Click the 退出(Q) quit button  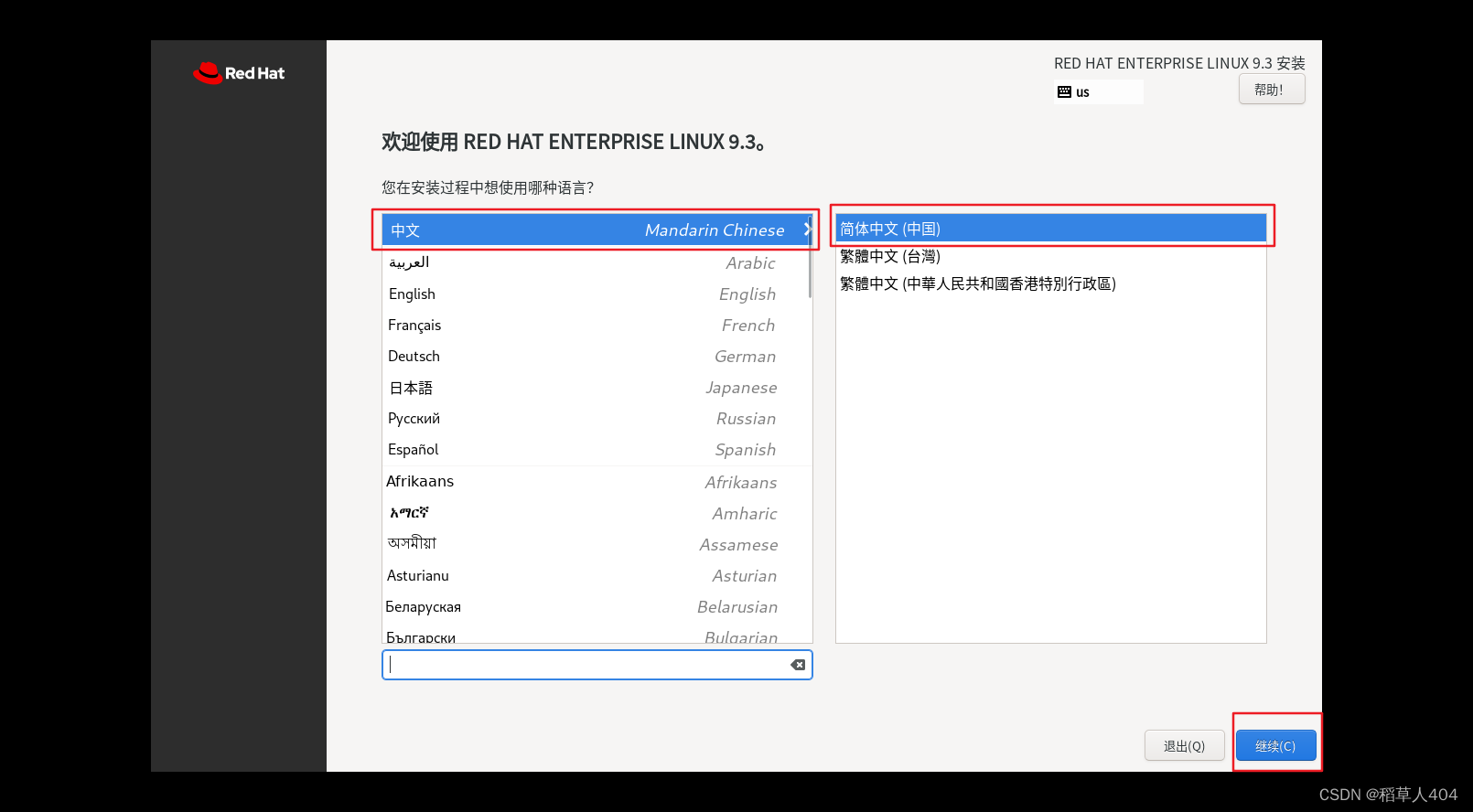pyautogui.click(x=1184, y=746)
